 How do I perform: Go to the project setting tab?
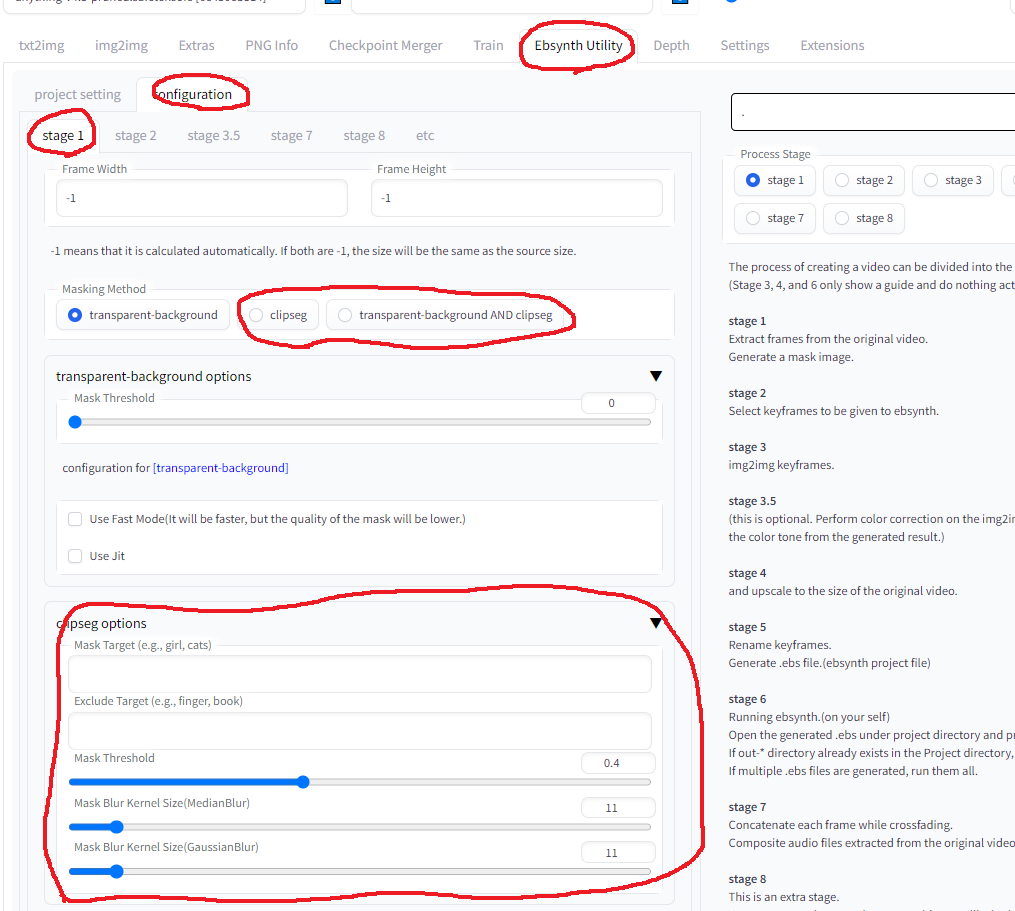77,95
